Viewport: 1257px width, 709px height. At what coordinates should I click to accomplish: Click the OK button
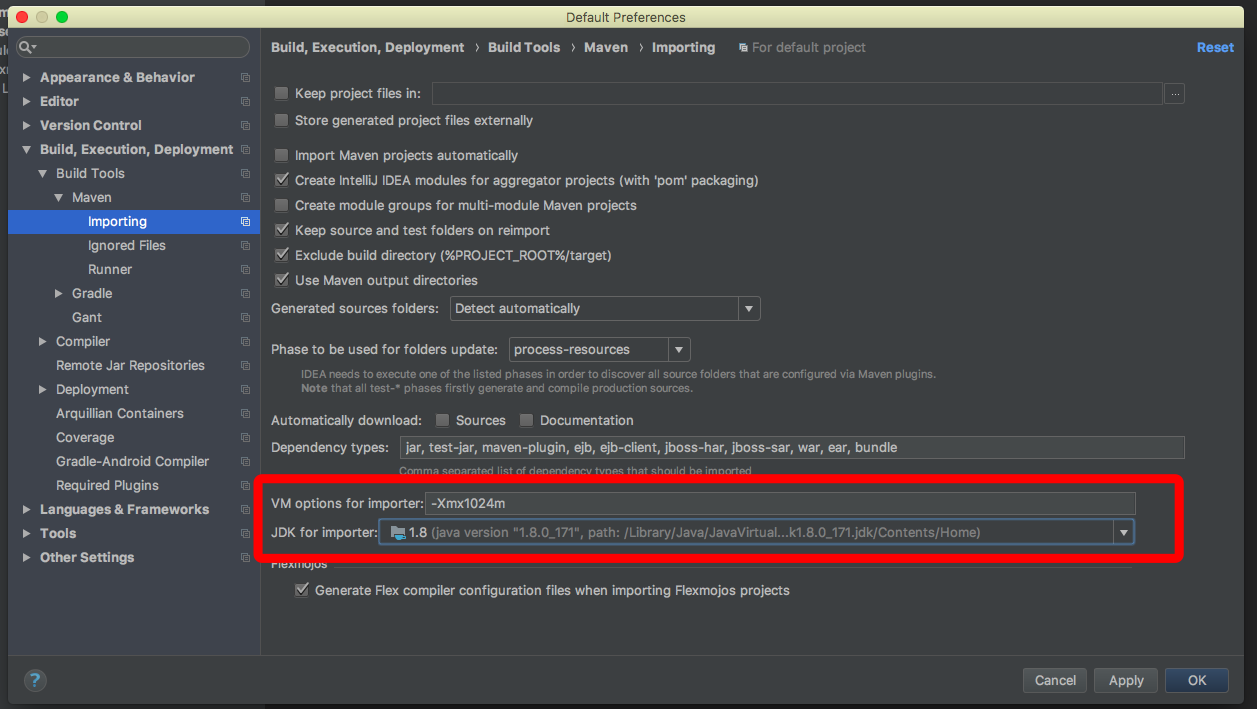point(1197,681)
